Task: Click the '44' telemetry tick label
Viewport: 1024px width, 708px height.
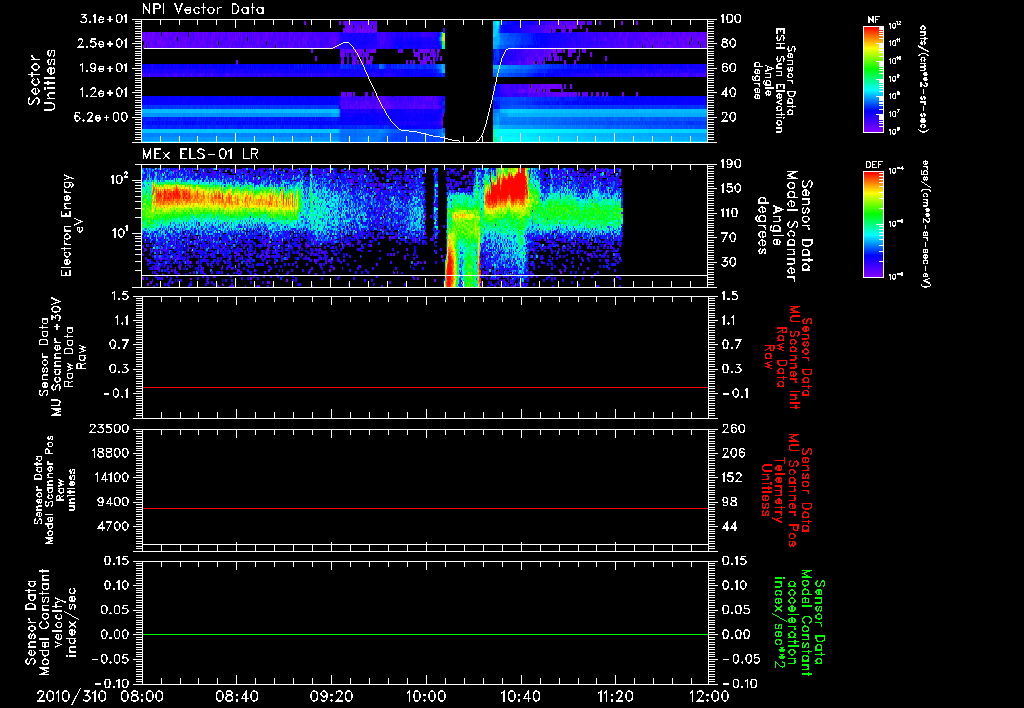Action: [729, 526]
